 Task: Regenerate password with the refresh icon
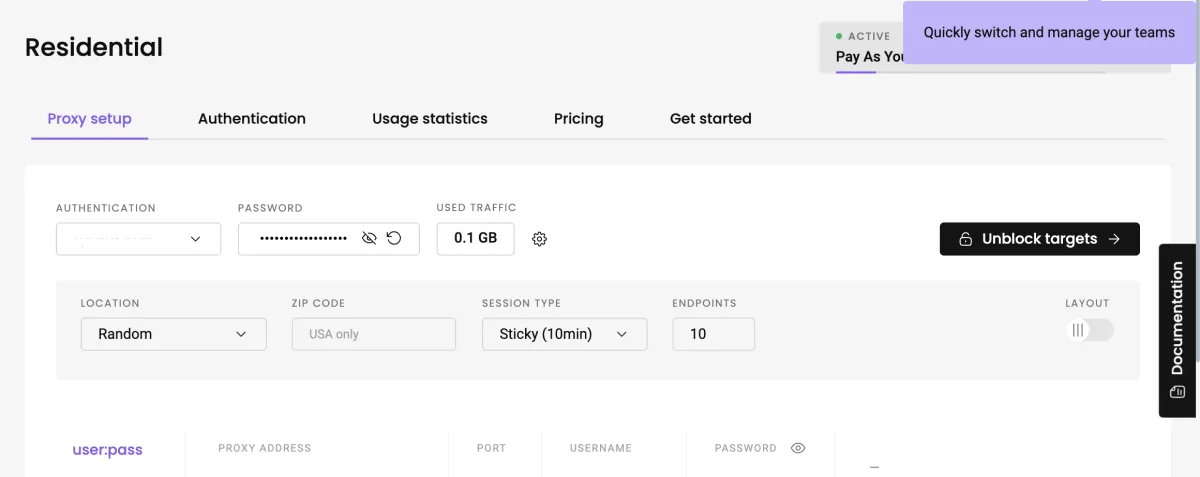394,238
